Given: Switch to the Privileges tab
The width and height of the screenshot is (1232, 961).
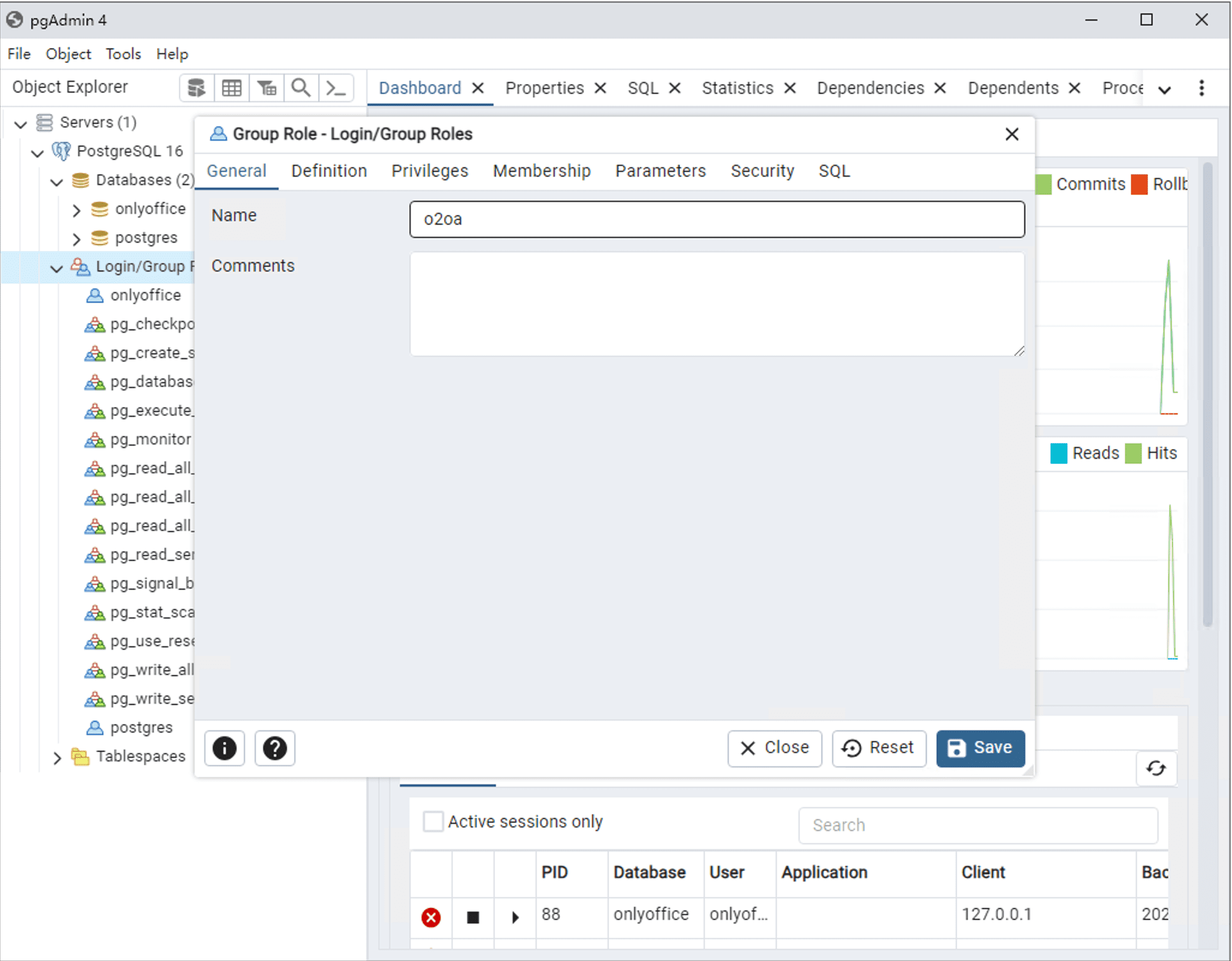Looking at the screenshot, I should tap(429, 171).
